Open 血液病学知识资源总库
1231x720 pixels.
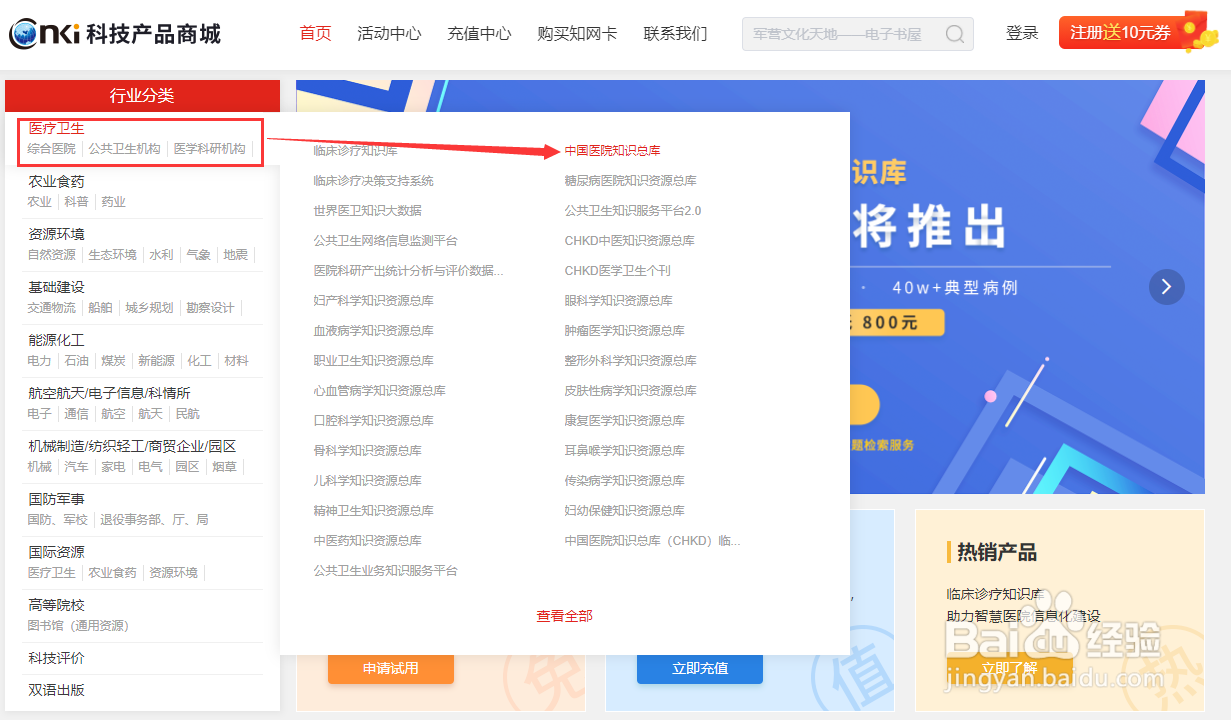[x=373, y=331]
